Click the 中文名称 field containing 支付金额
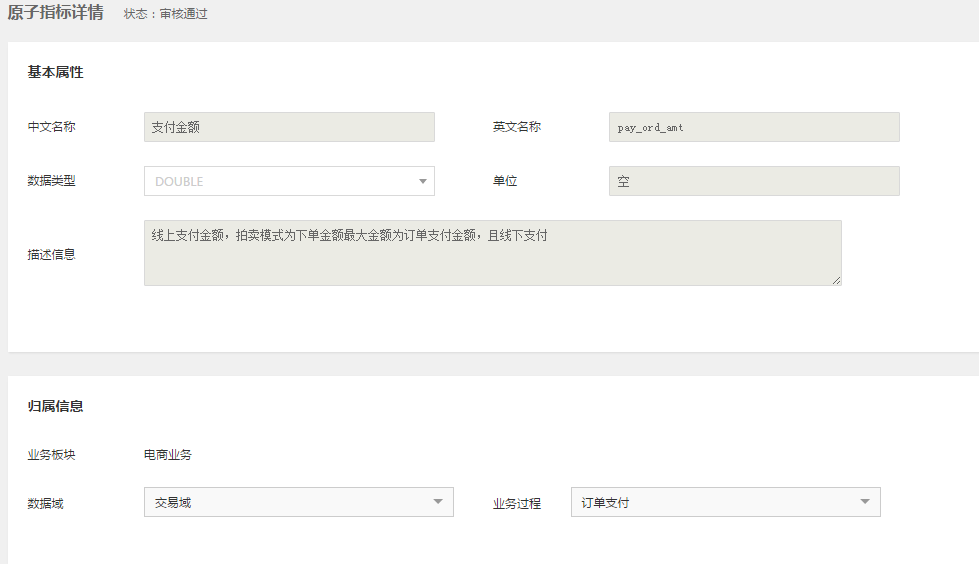Image resolution: width=979 pixels, height=564 pixels. (289, 127)
